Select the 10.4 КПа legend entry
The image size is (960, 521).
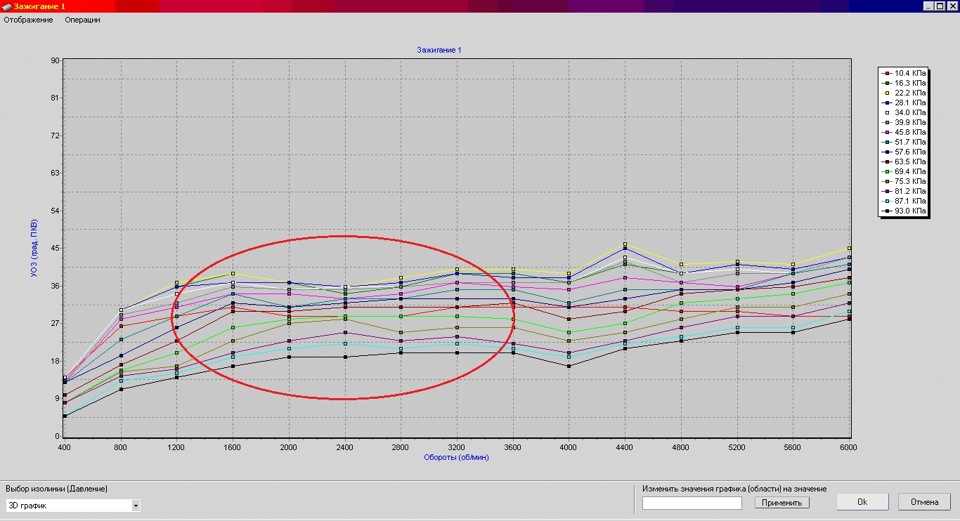click(x=904, y=73)
